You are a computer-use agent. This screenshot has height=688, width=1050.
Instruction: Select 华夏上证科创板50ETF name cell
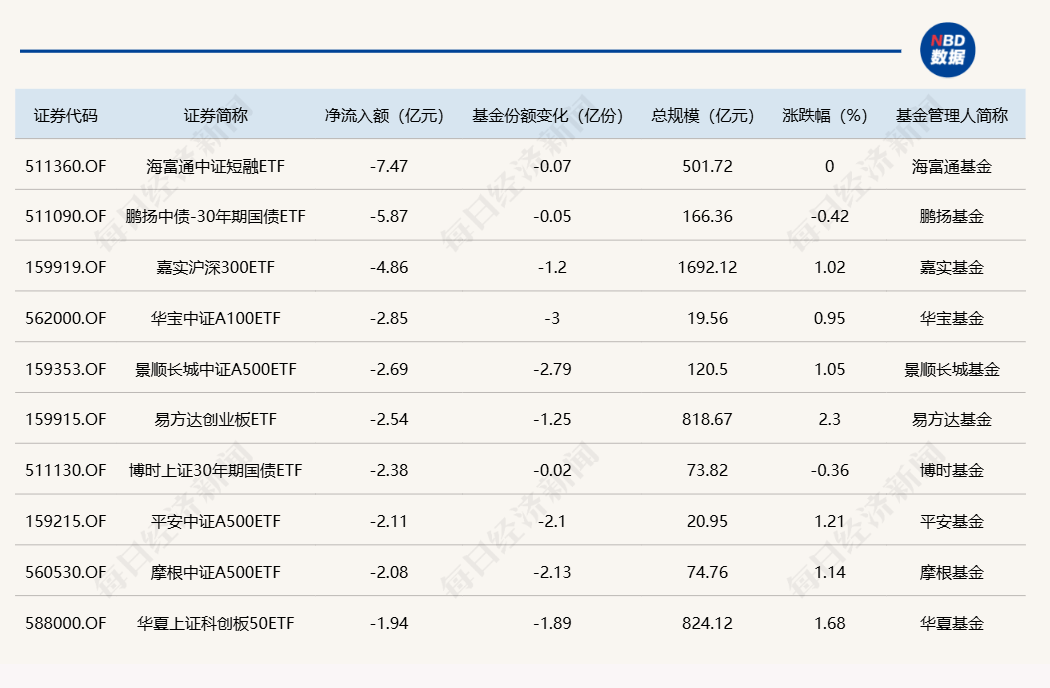point(216,623)
